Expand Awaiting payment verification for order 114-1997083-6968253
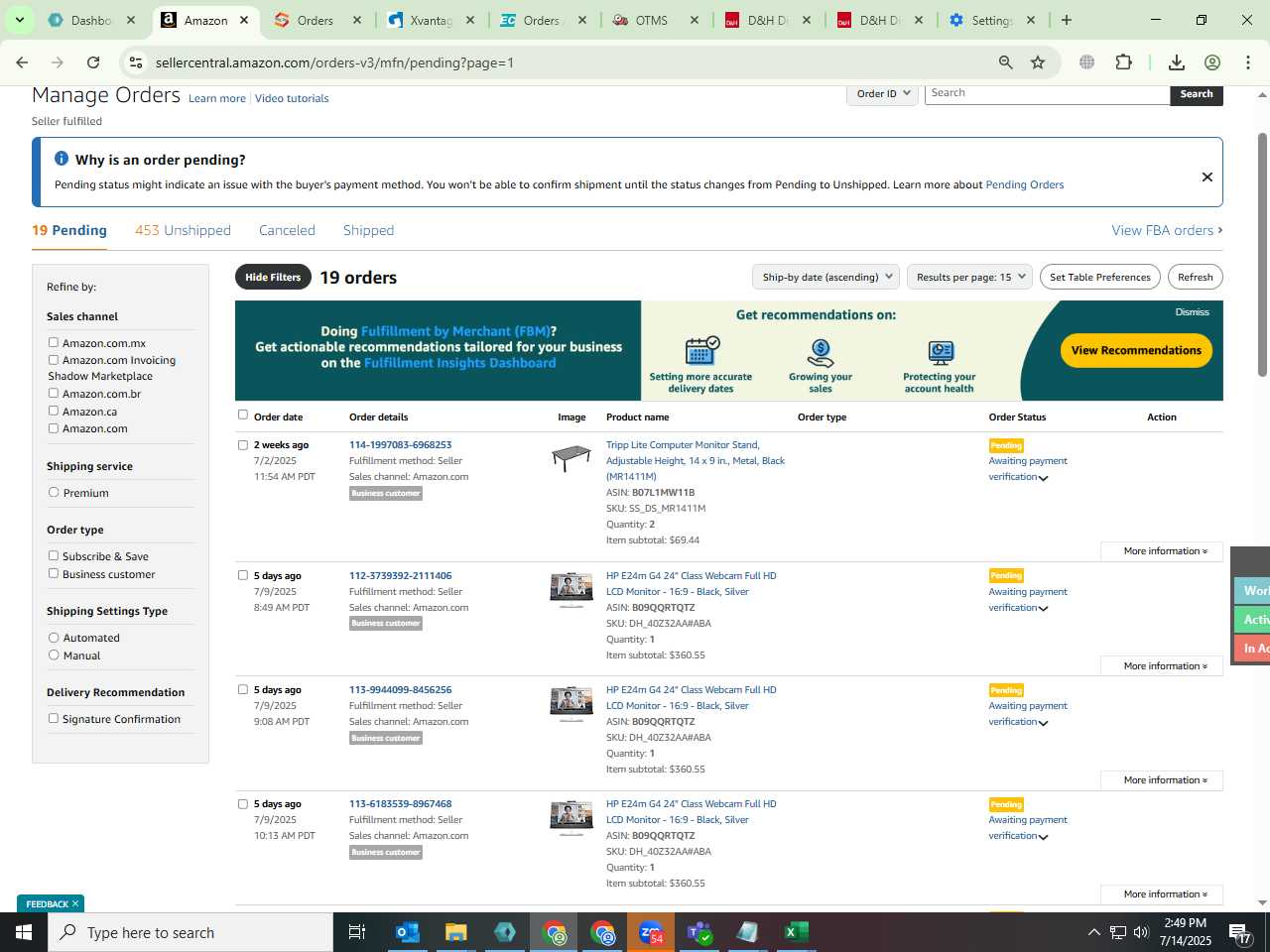 pyautogui.click(x=1043, y=478)
